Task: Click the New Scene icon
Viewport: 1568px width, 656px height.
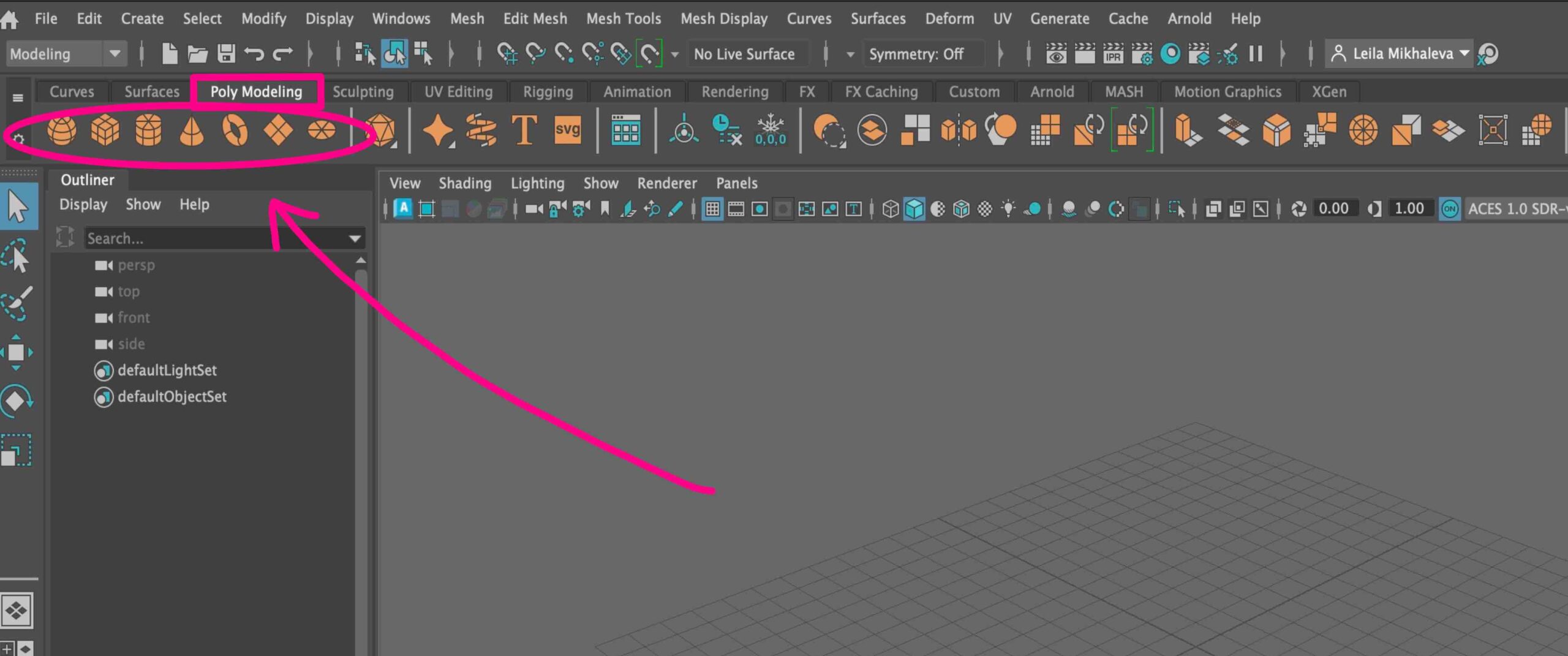Action: pyautogui.click(x=170, y=54)
